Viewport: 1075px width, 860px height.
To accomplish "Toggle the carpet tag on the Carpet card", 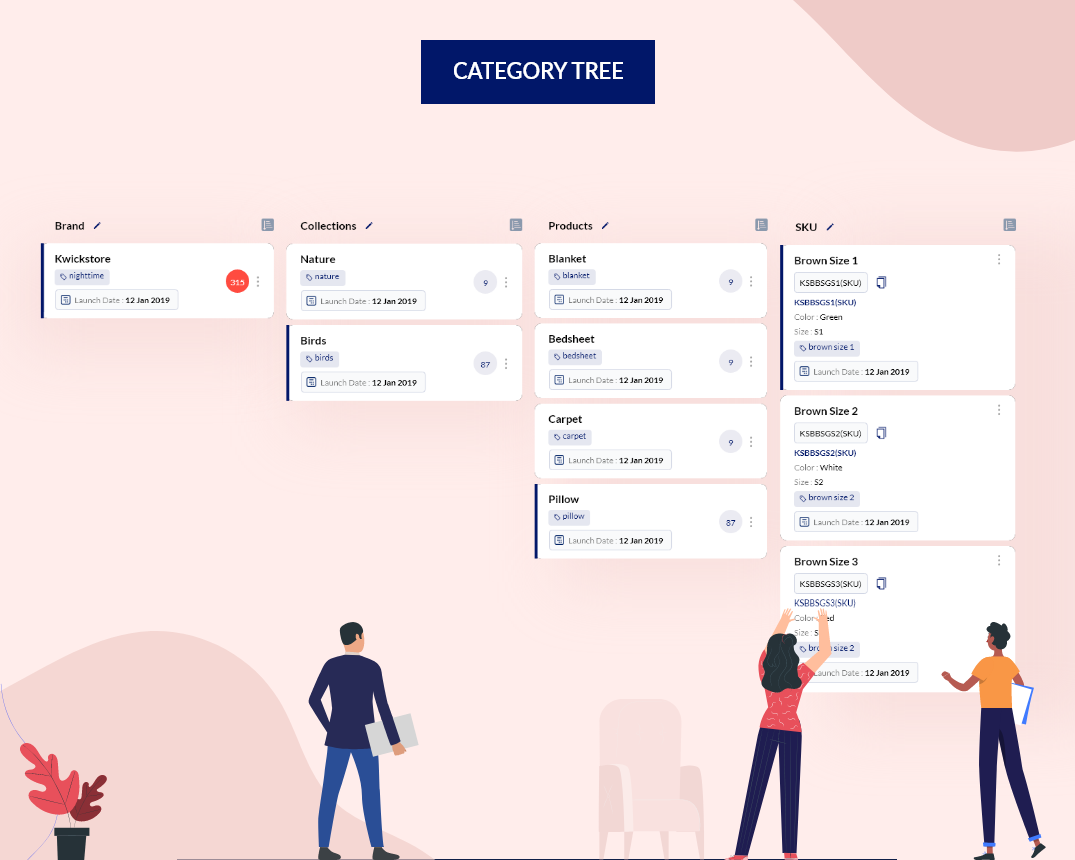I will (569, 436).
